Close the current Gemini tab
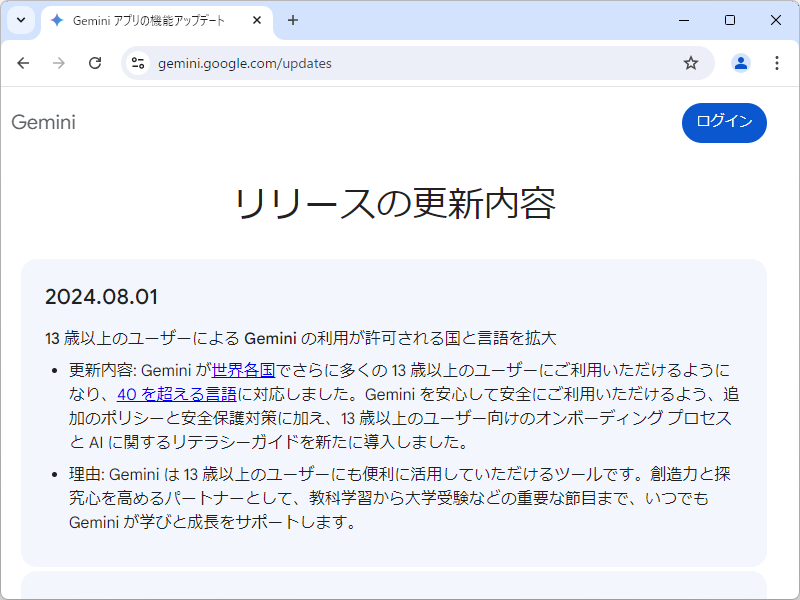 click(x=256, y=19)
